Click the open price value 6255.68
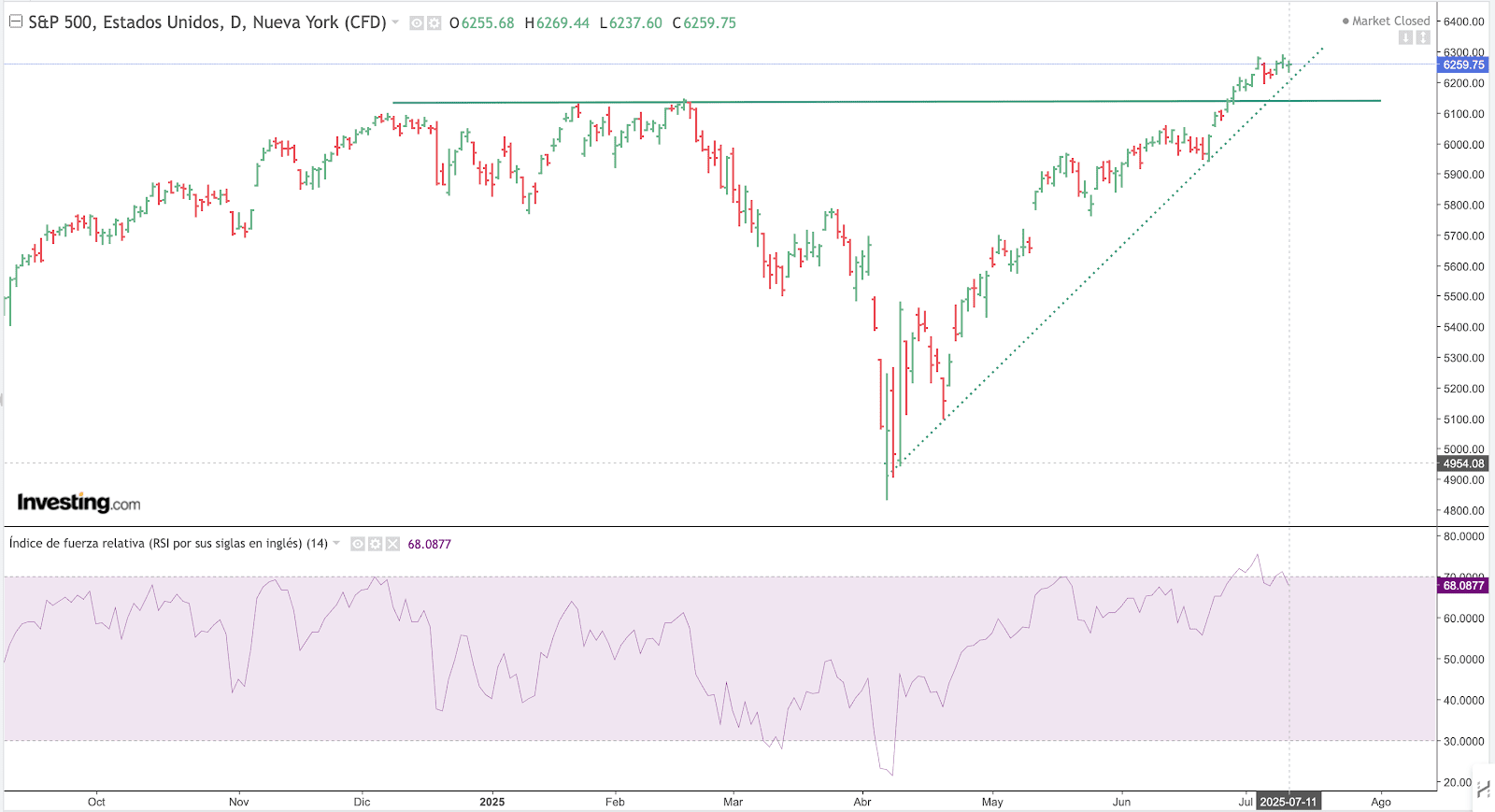The image size is (1495, 812). point(488,23)
